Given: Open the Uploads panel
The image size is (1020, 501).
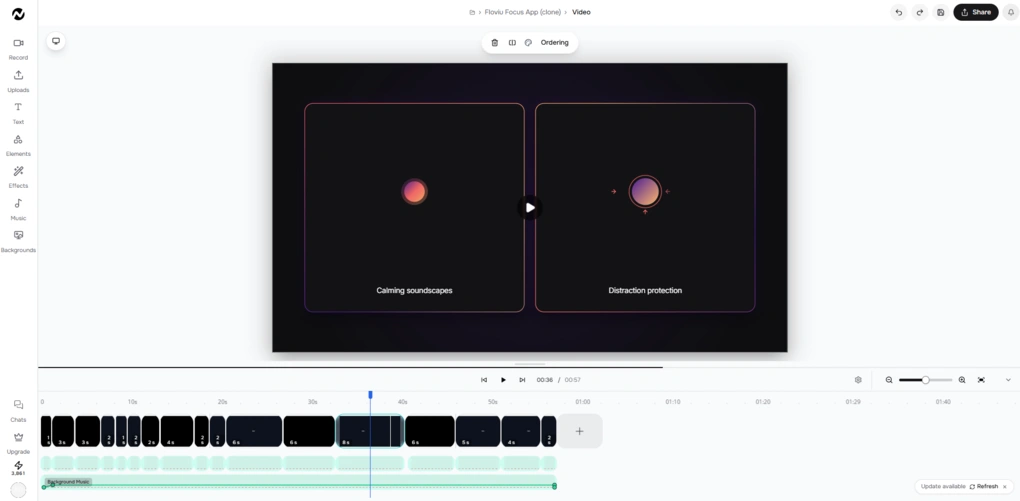Looking at the screenshot, I should pos(18,81).
